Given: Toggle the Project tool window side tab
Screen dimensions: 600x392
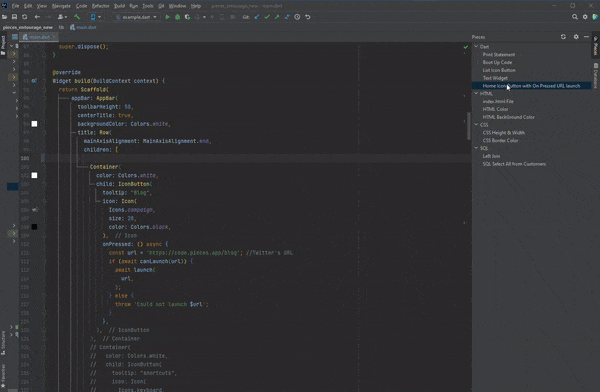Looking at the screenshot, I should pos(3,45).
